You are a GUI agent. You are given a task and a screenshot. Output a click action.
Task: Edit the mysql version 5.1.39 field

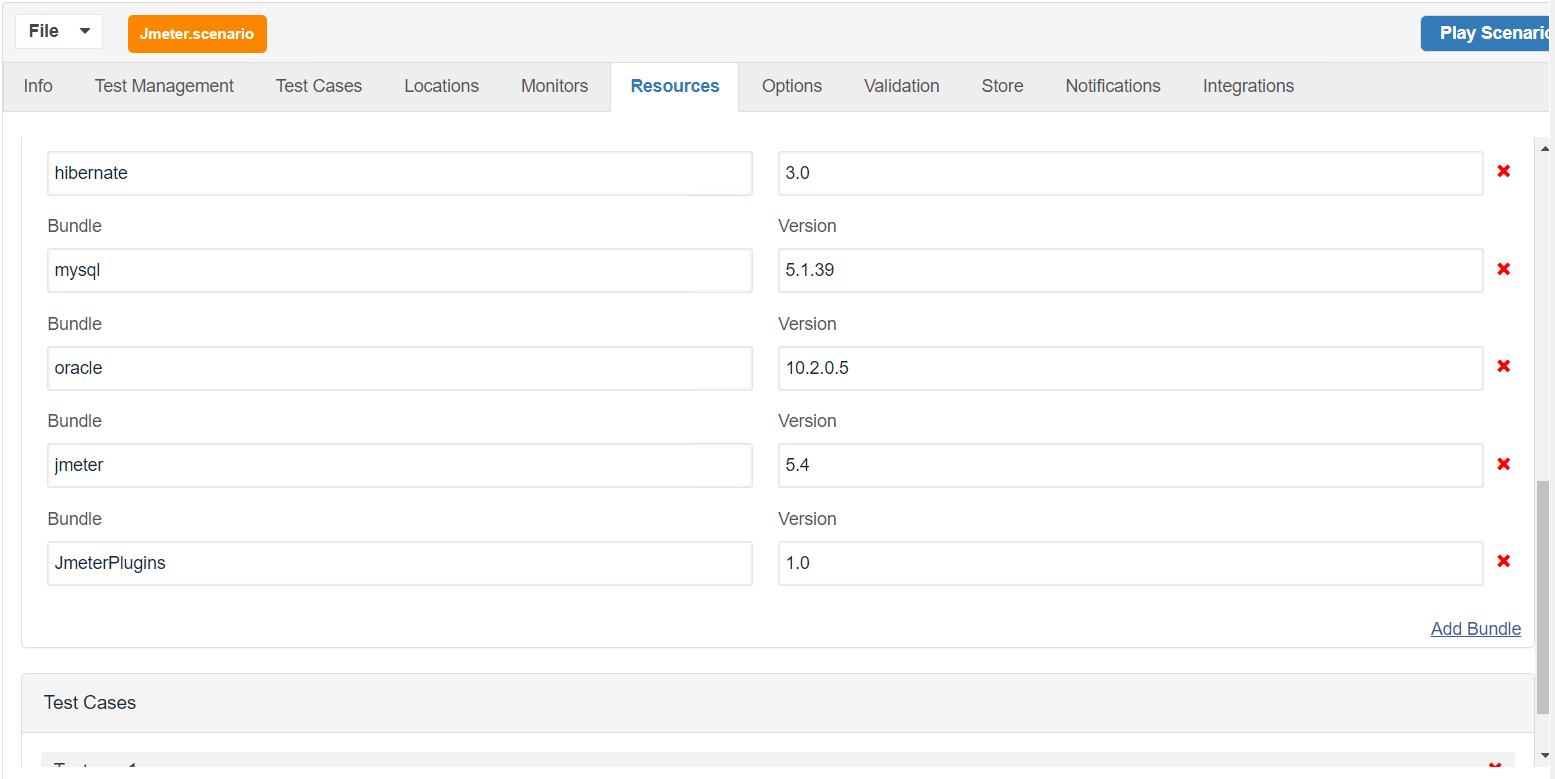pos(1131,270)
